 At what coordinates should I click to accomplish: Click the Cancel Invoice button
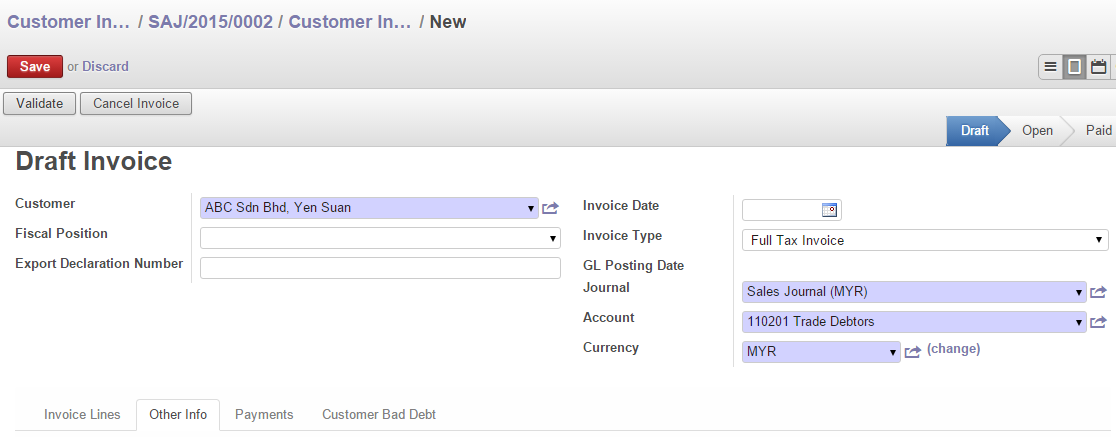pos(136,103)
